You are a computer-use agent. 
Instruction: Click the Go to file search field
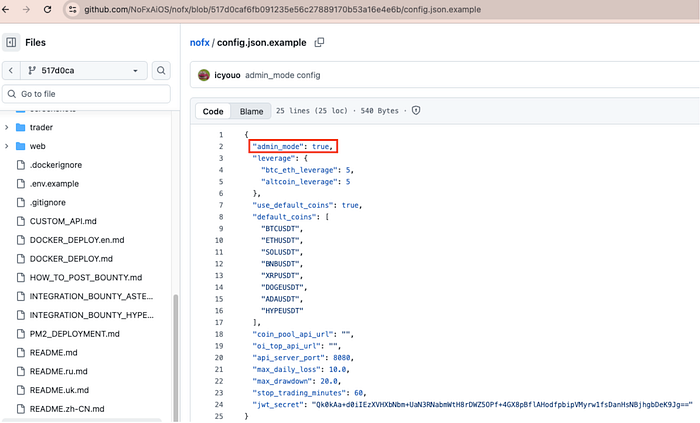click(x=88, y=94)
